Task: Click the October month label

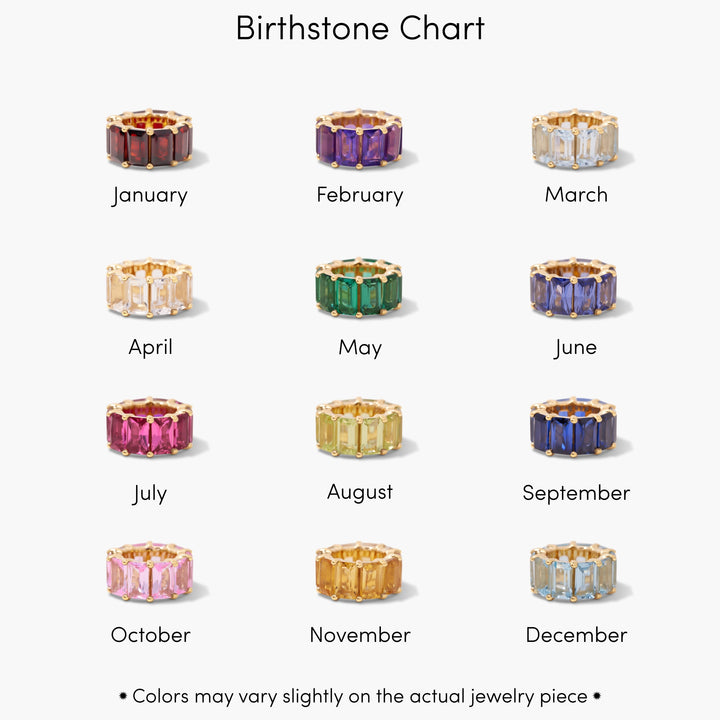Action: [x=151, y=635]
